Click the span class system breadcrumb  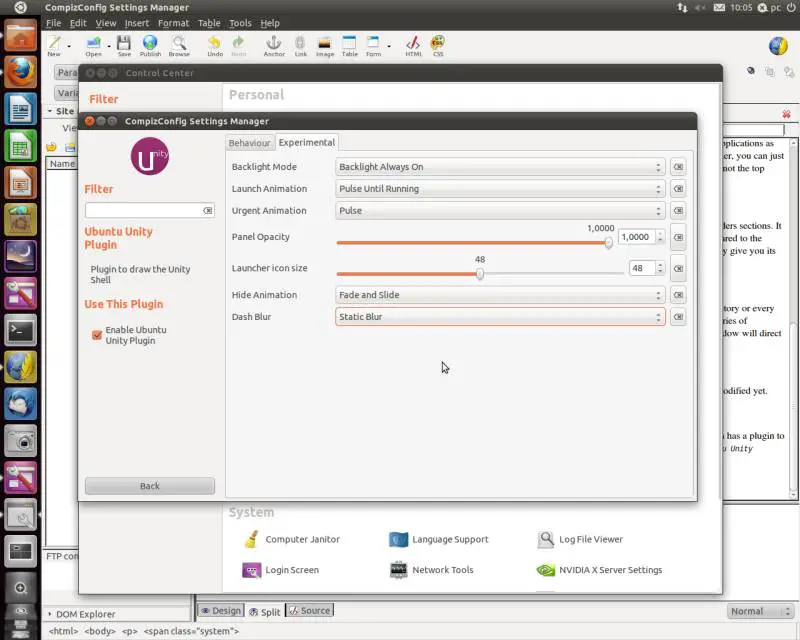click(191, 631)
